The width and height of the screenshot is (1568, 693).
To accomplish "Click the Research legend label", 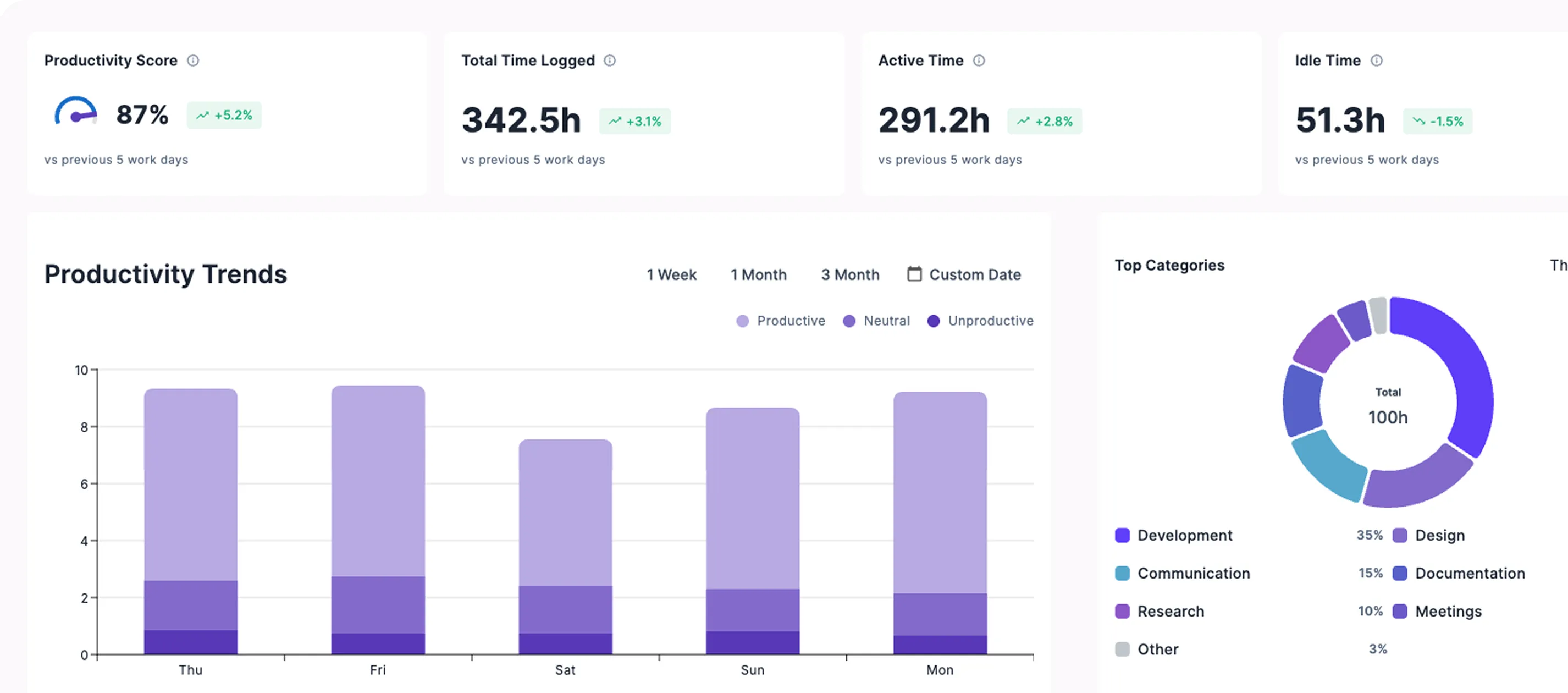I will point(1171,612).
